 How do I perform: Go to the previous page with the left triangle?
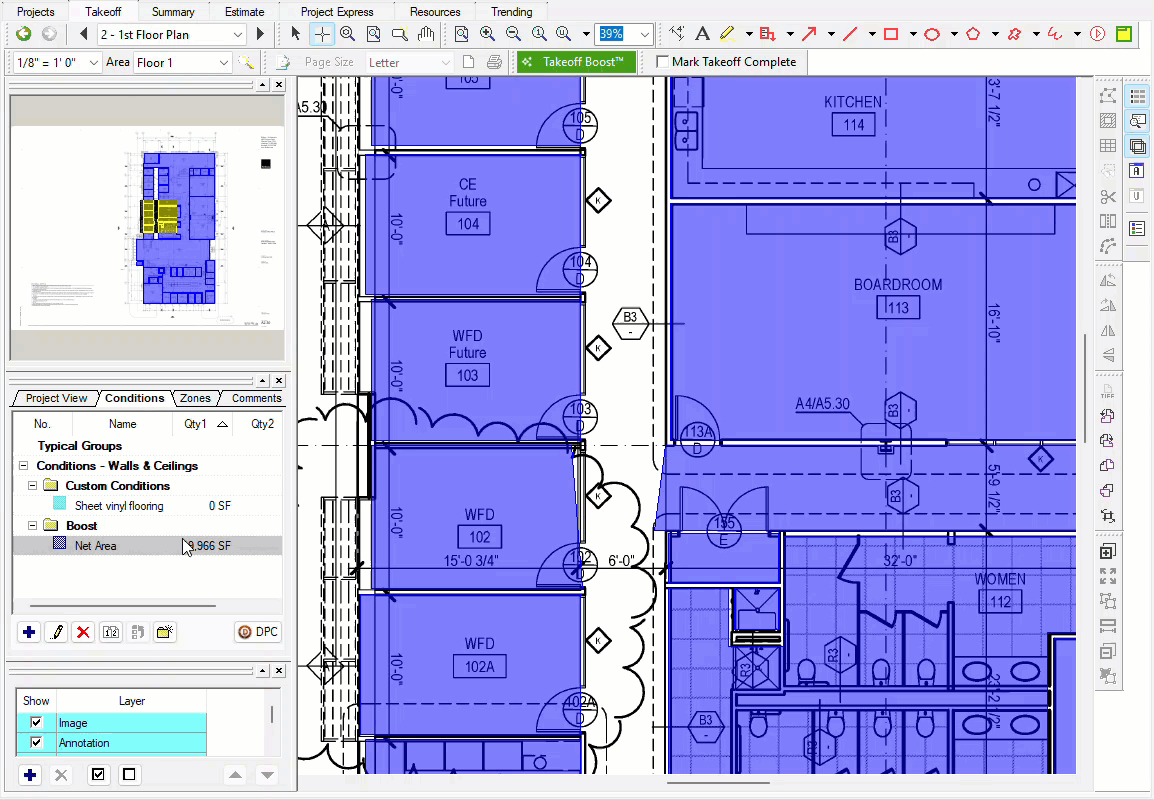(83, 34)
